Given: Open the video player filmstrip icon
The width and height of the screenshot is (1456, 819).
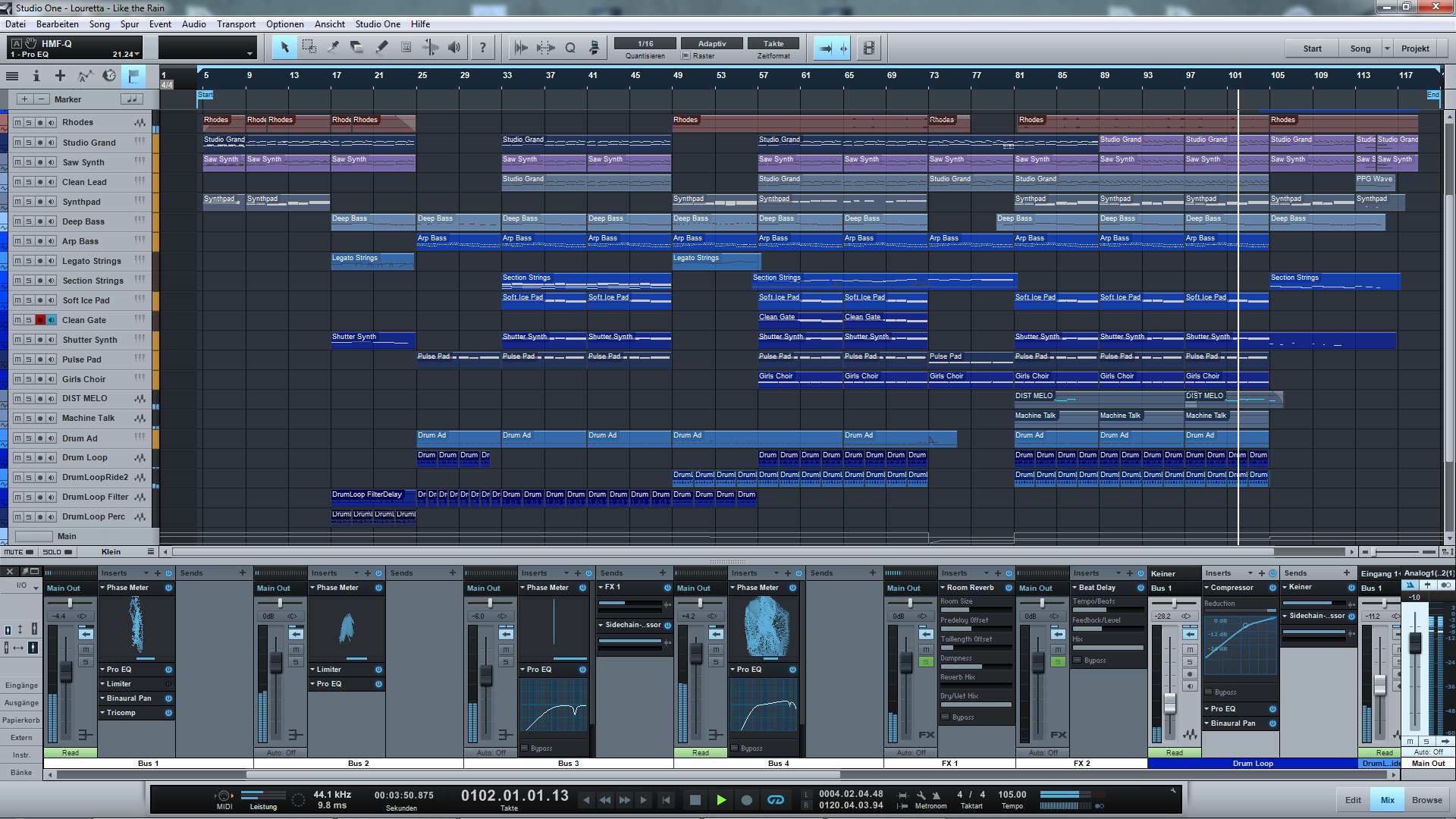Looking at the screenshot, I should pyautogui.click(x=869, y=48).
